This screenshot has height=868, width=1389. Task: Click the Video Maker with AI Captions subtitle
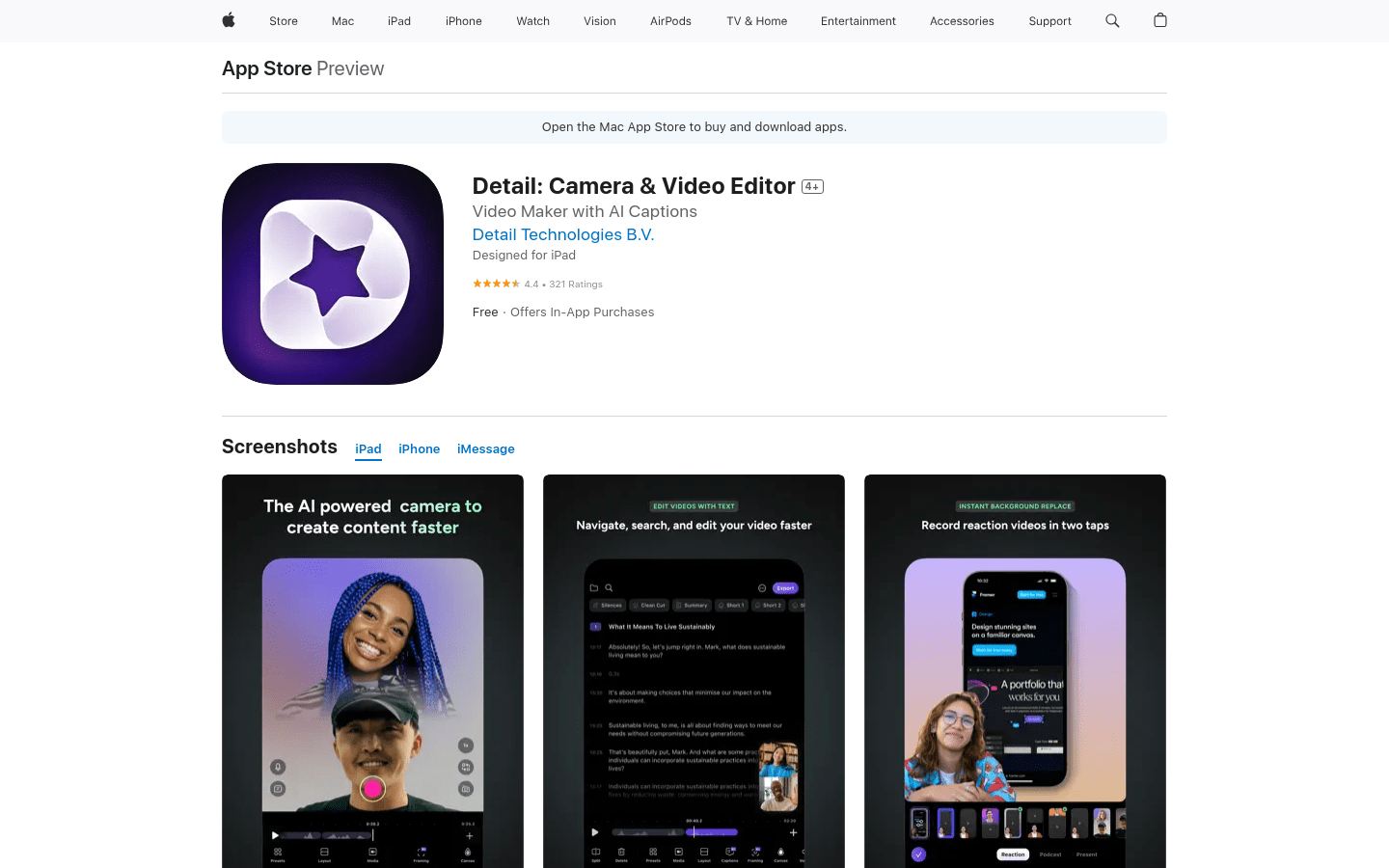pos(585,211)
